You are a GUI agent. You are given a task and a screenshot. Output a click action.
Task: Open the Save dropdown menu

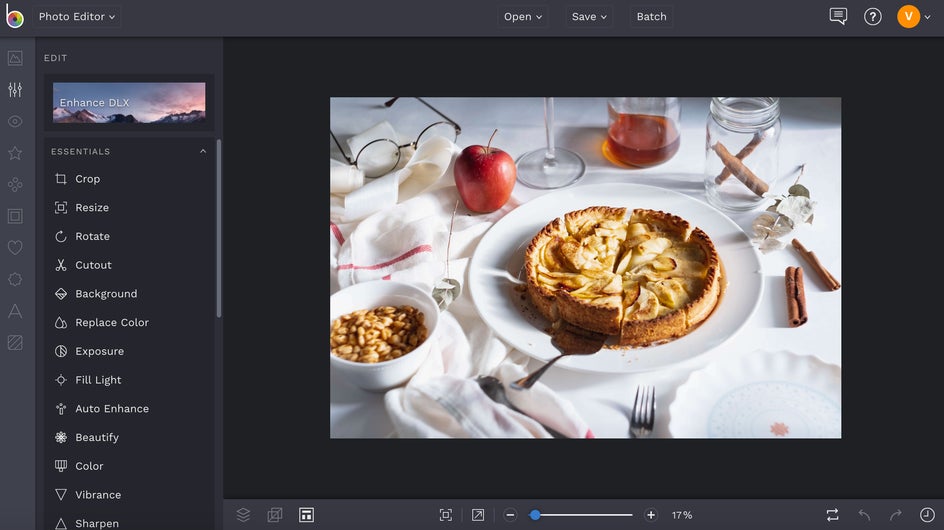point(590,17)
